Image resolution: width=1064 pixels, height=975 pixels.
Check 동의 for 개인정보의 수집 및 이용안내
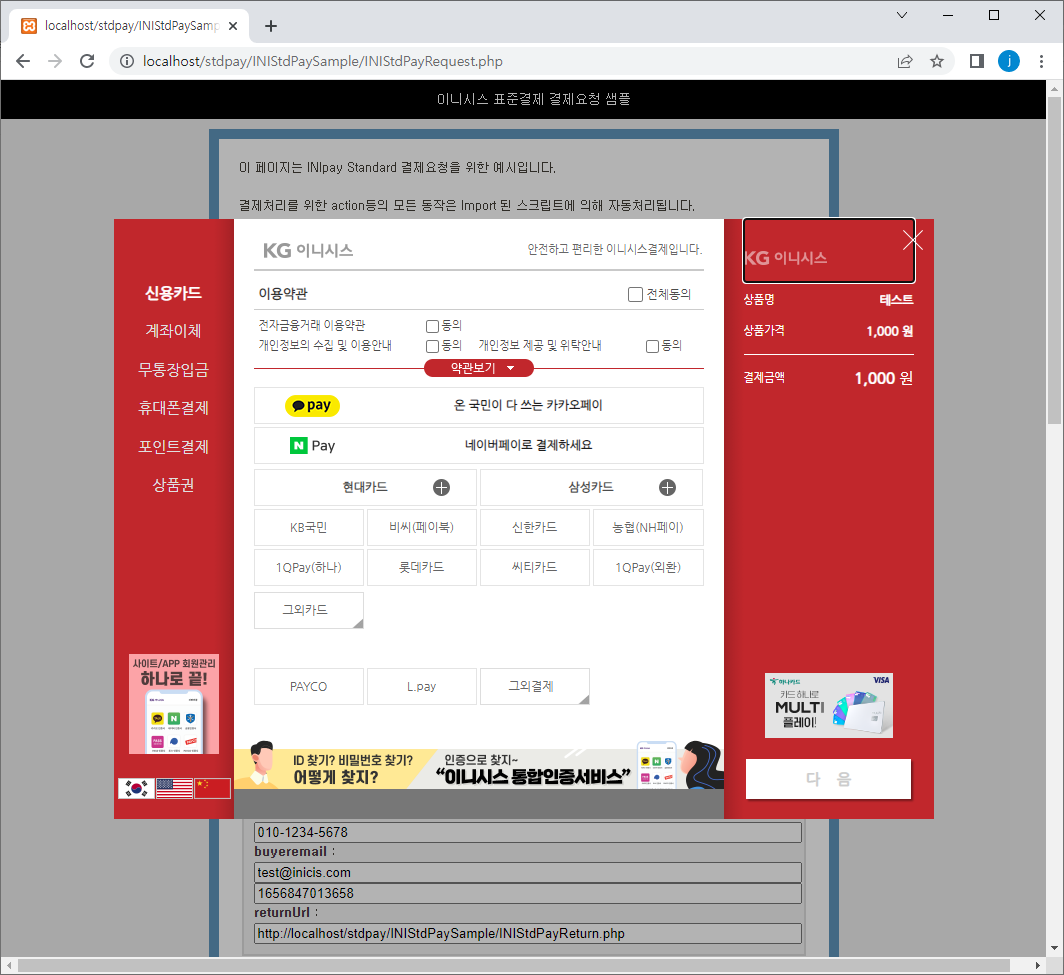[x=432, y=346]
